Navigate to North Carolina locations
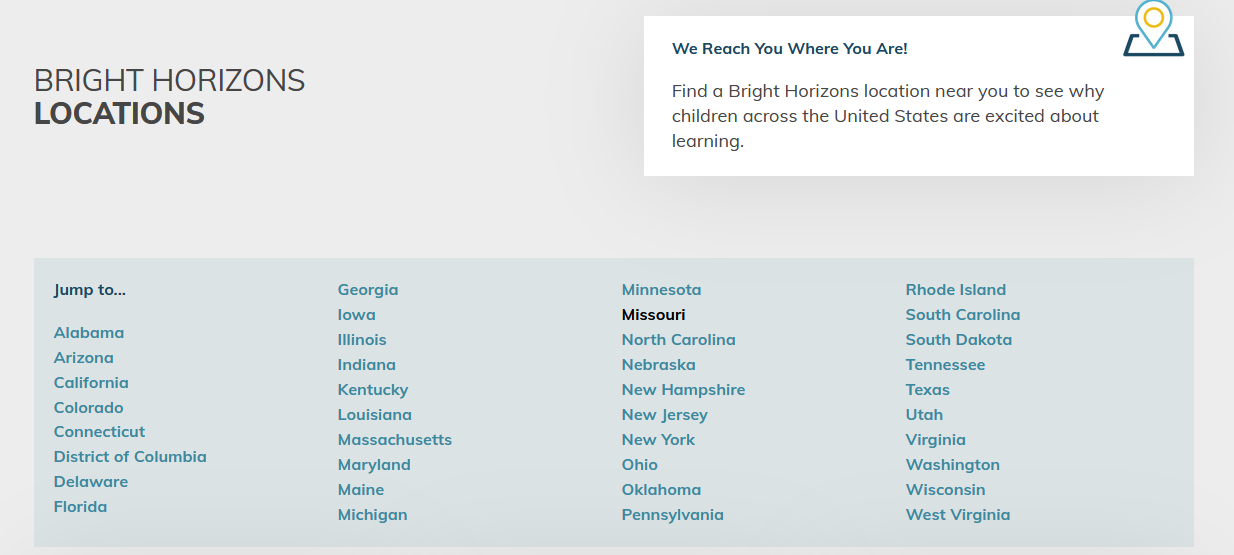Image resolution: width=1234 pixels, height=555 pixels. 678,340
